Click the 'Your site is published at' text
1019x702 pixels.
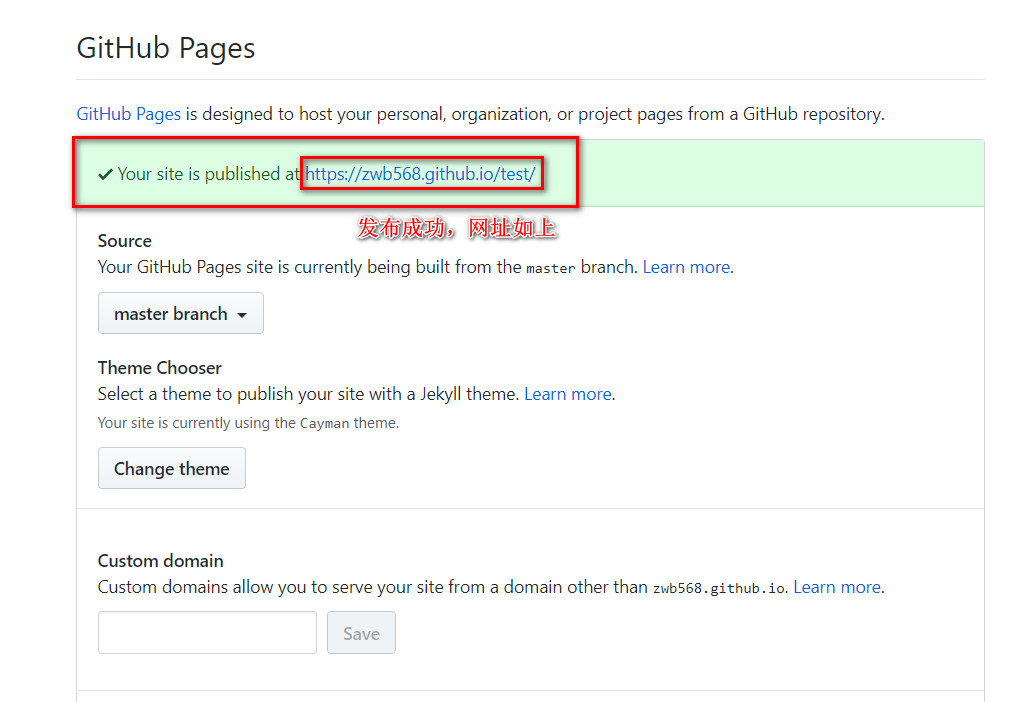pyautogui.click(x=209, y=174)
